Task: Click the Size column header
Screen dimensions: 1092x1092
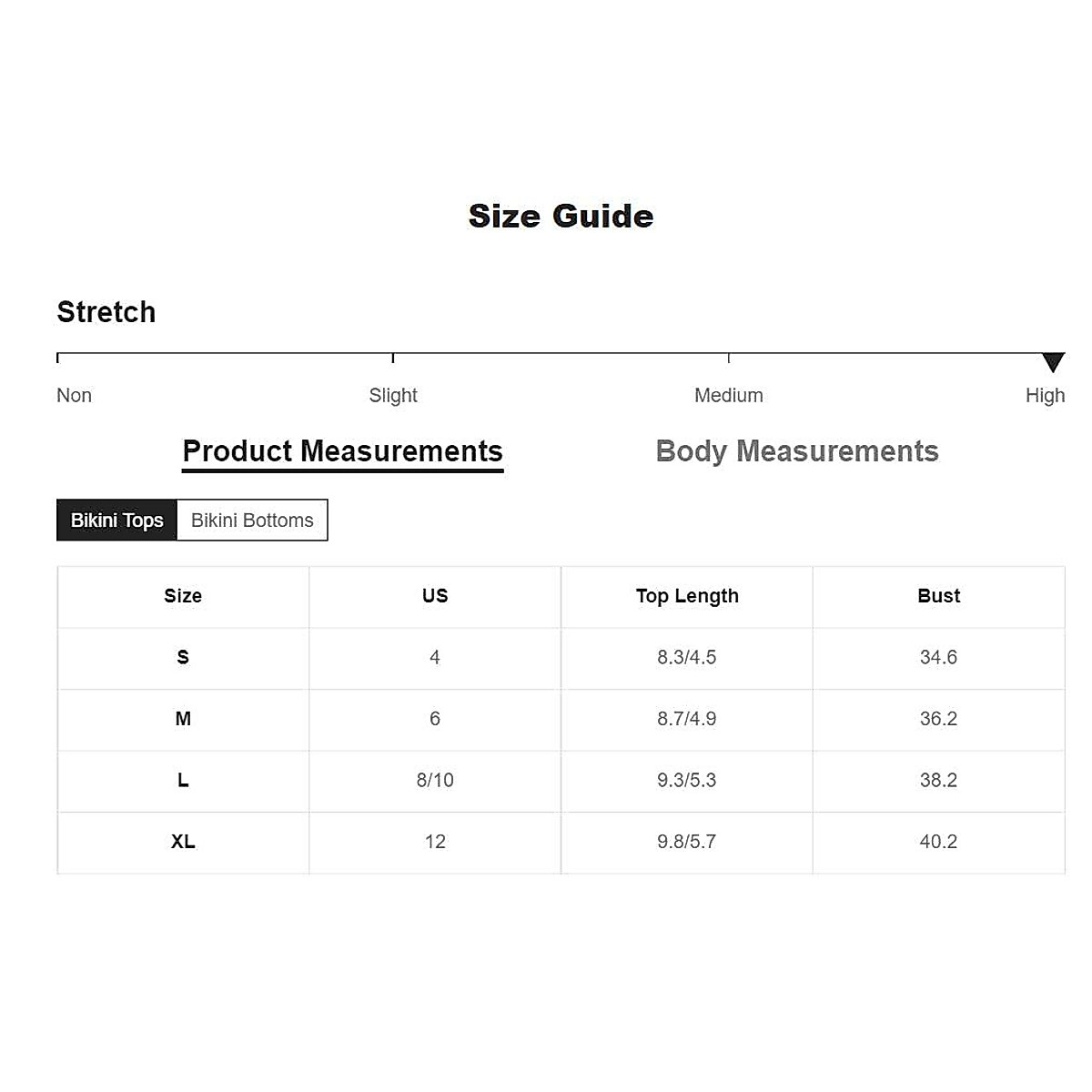Action: (x=183, y=596)
